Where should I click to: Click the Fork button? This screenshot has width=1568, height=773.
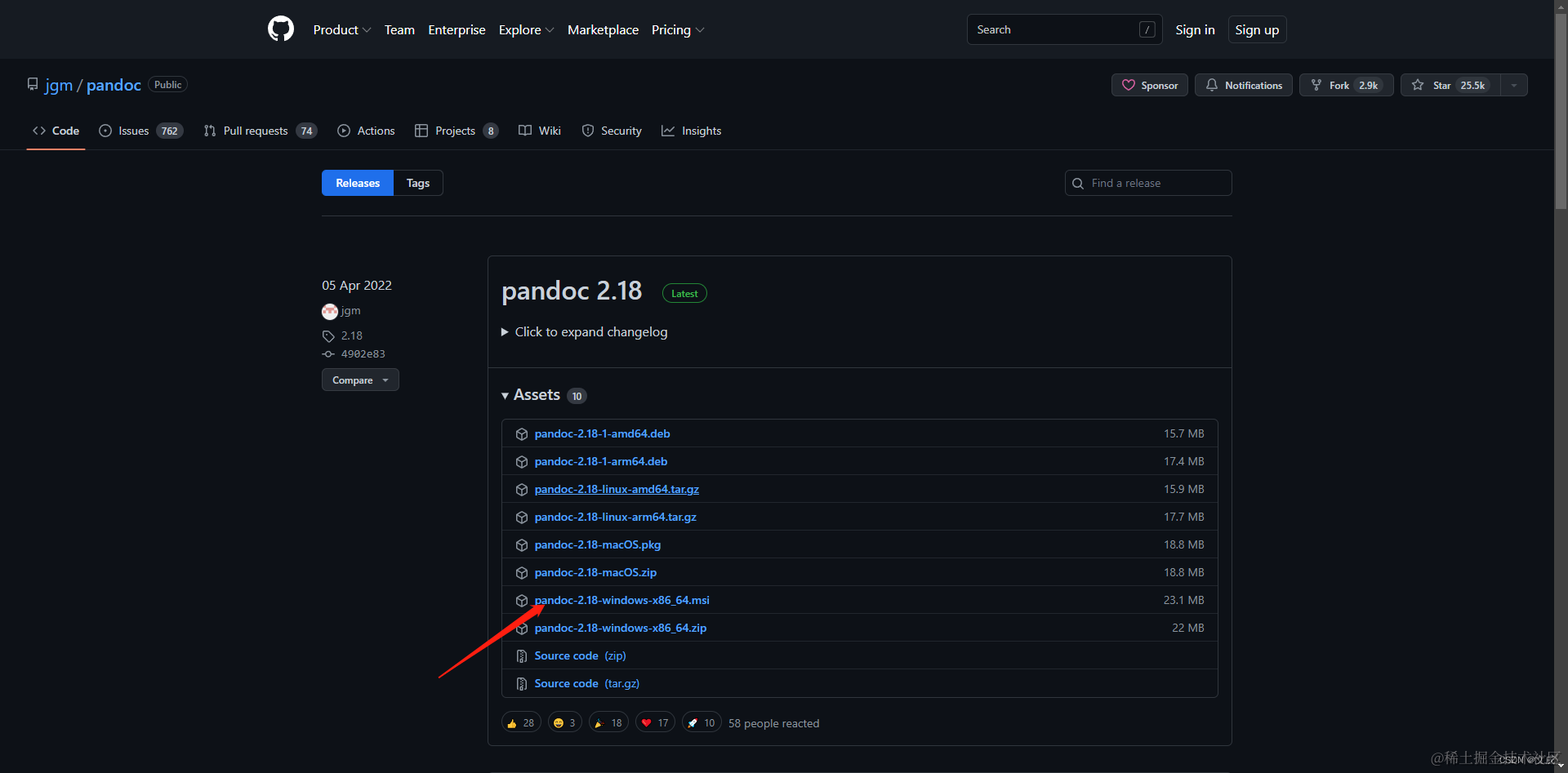pyautogui.click(x=1347, y=85)
